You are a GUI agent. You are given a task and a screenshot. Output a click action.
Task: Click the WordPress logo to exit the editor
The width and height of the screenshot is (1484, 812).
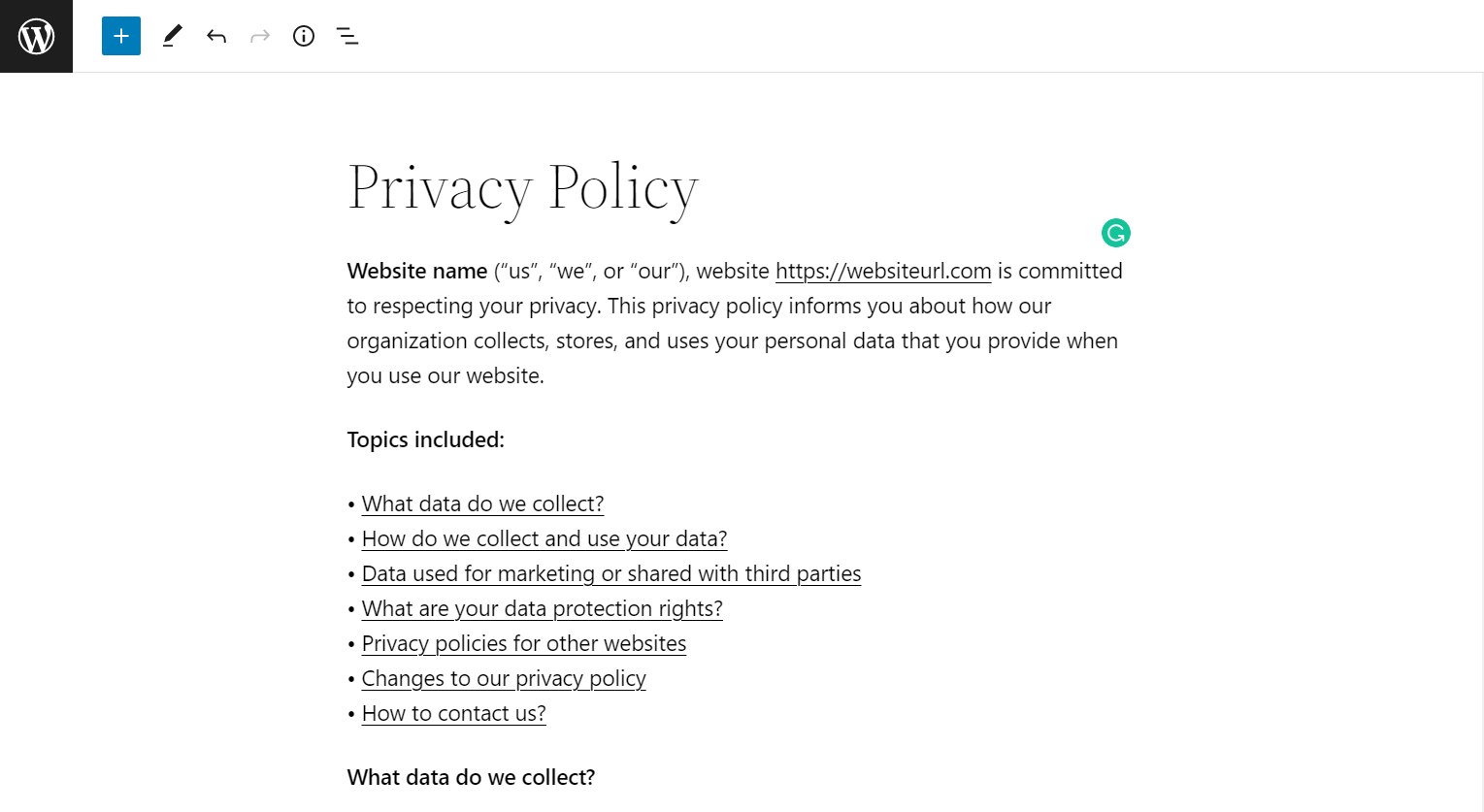(36, 36)
